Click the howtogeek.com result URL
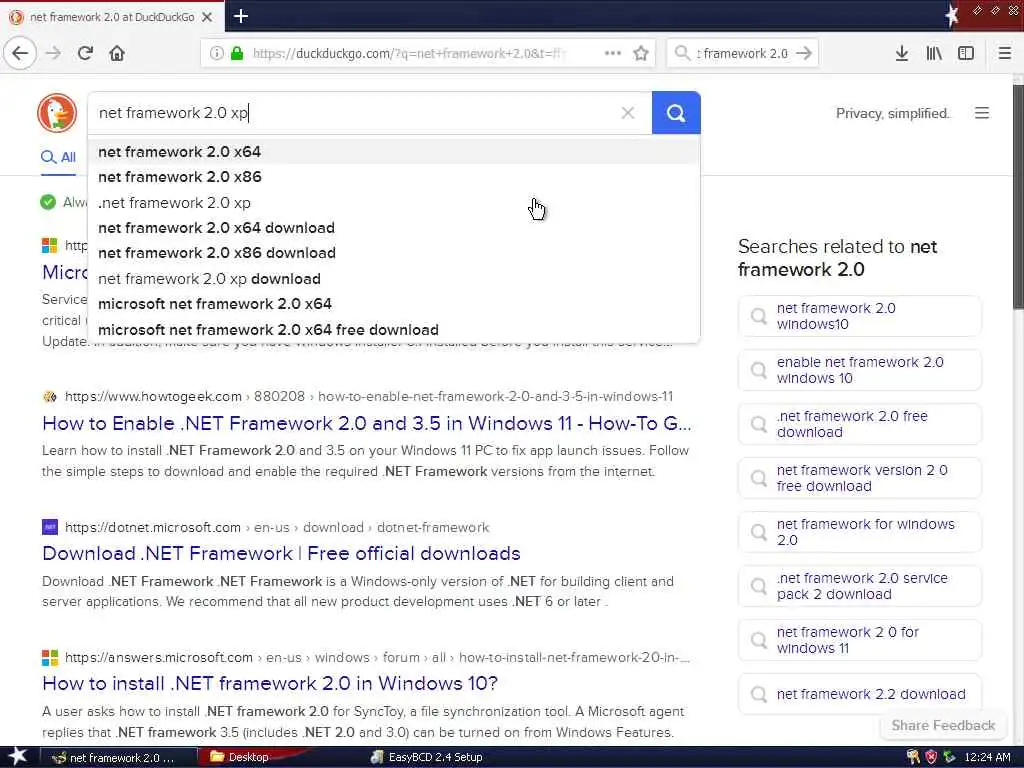Image resolution: width=1024 pixels, height=768 pixels. click(x=369, y=396)
